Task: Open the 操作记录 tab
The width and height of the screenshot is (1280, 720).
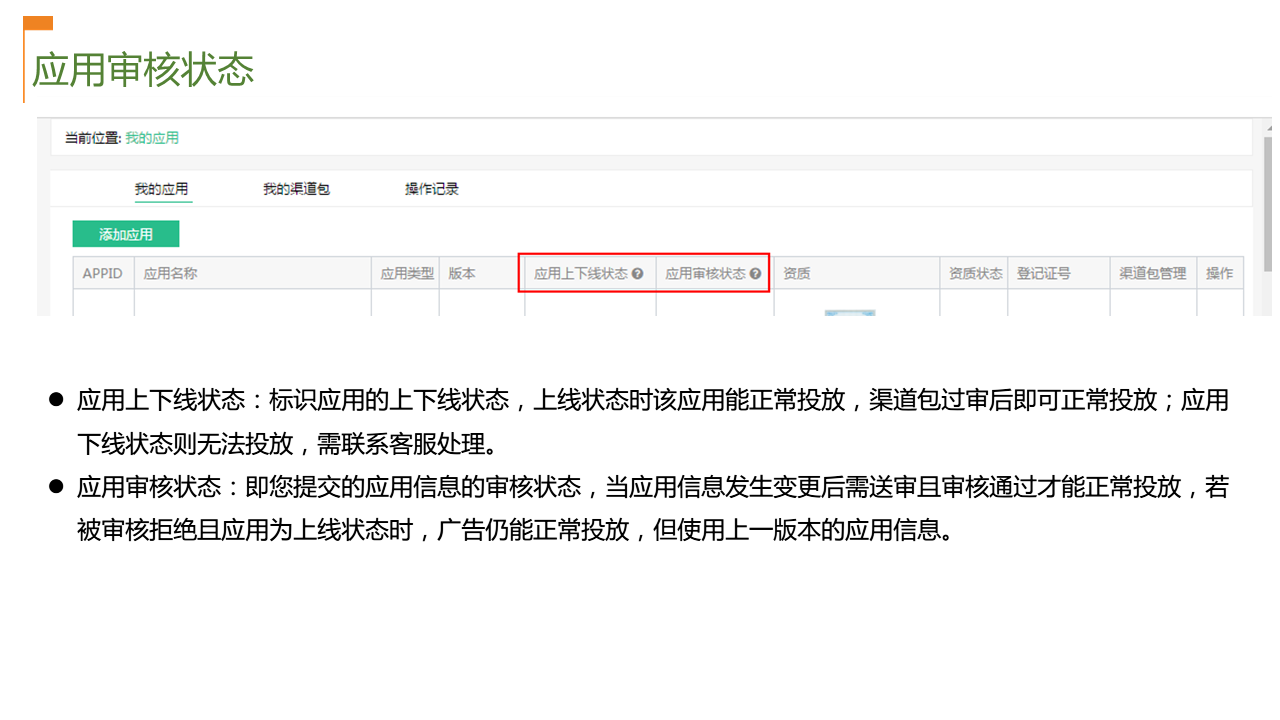Action: pos(432,189)
